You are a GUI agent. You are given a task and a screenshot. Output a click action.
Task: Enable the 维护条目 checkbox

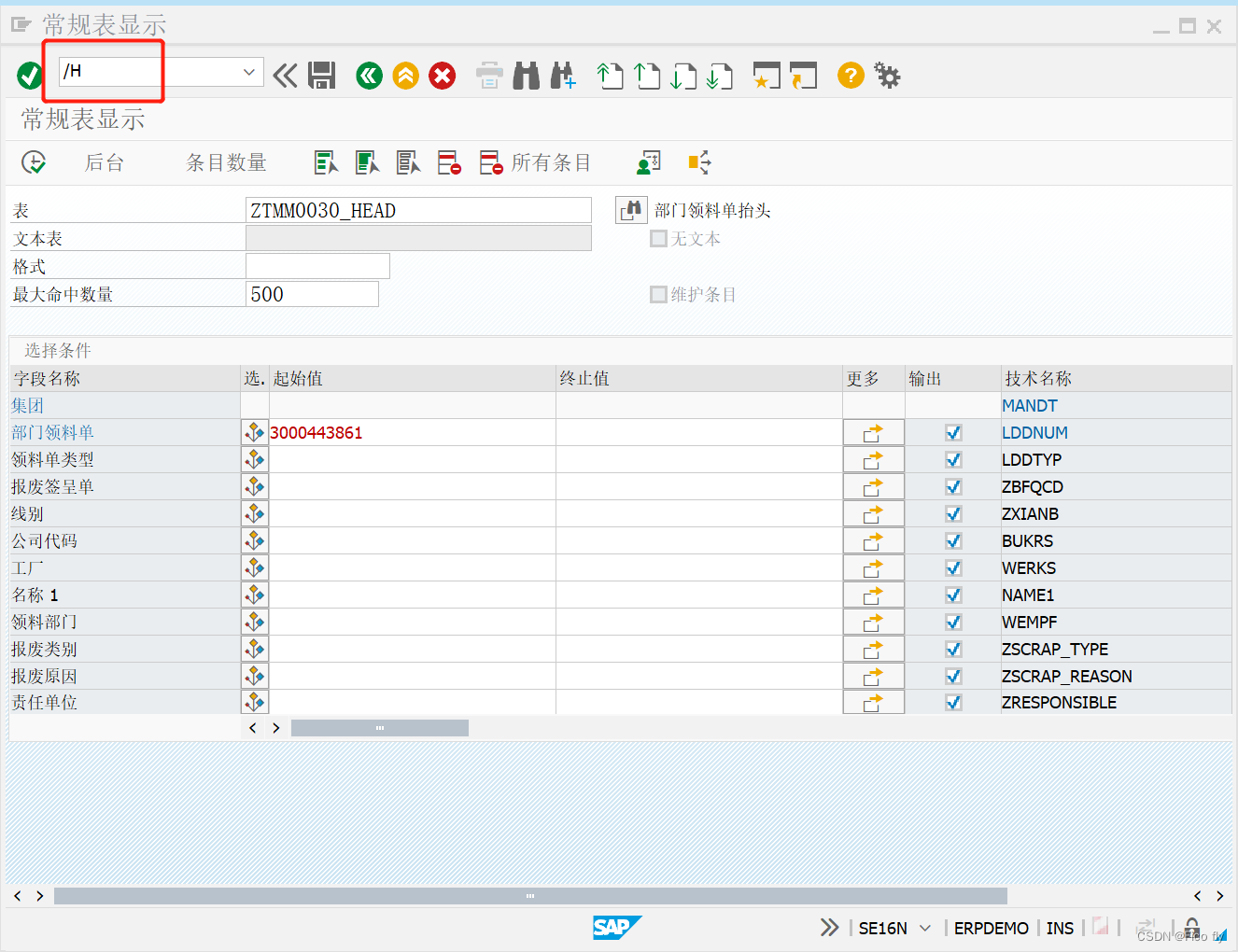point(658,294)
